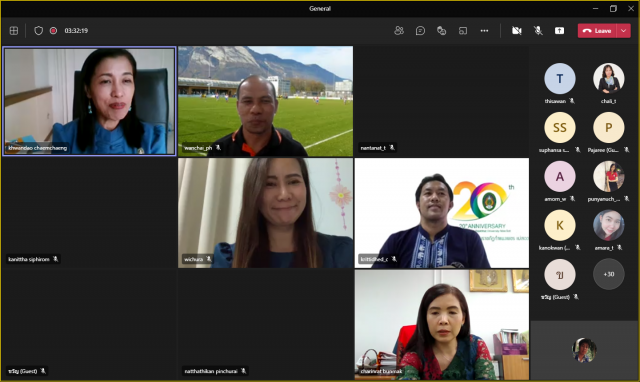Click the red recording indicator
Image resolution: width=640 pixels, height=382 pixels.
[53, 31]
